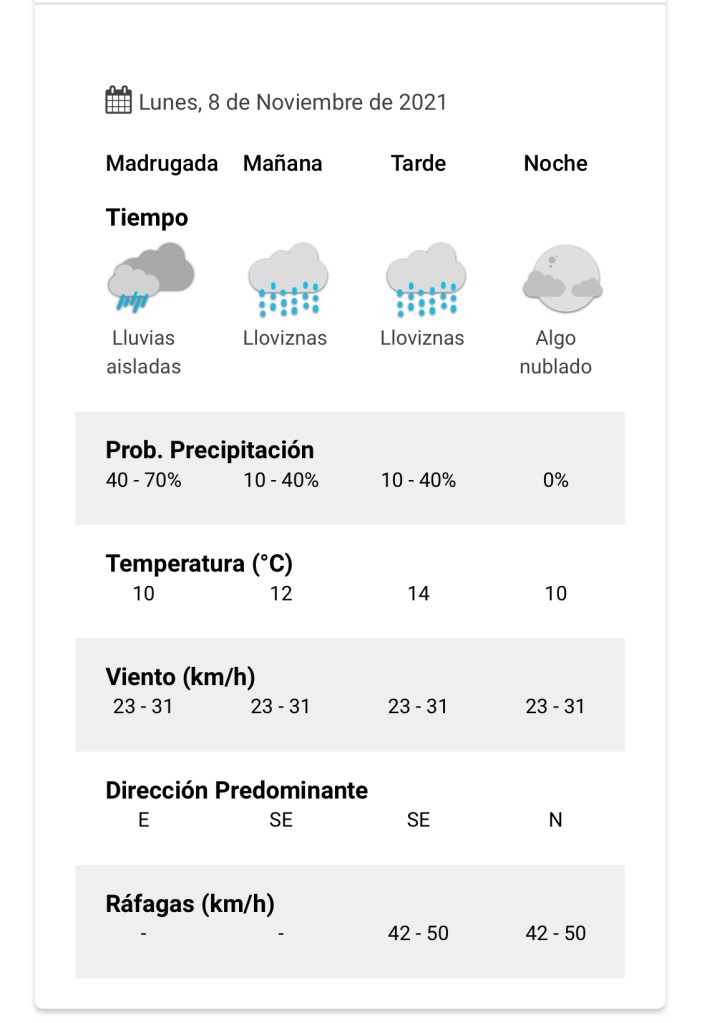Click the Tiempo section heading
702x1023 pixels.
[147, 217]
